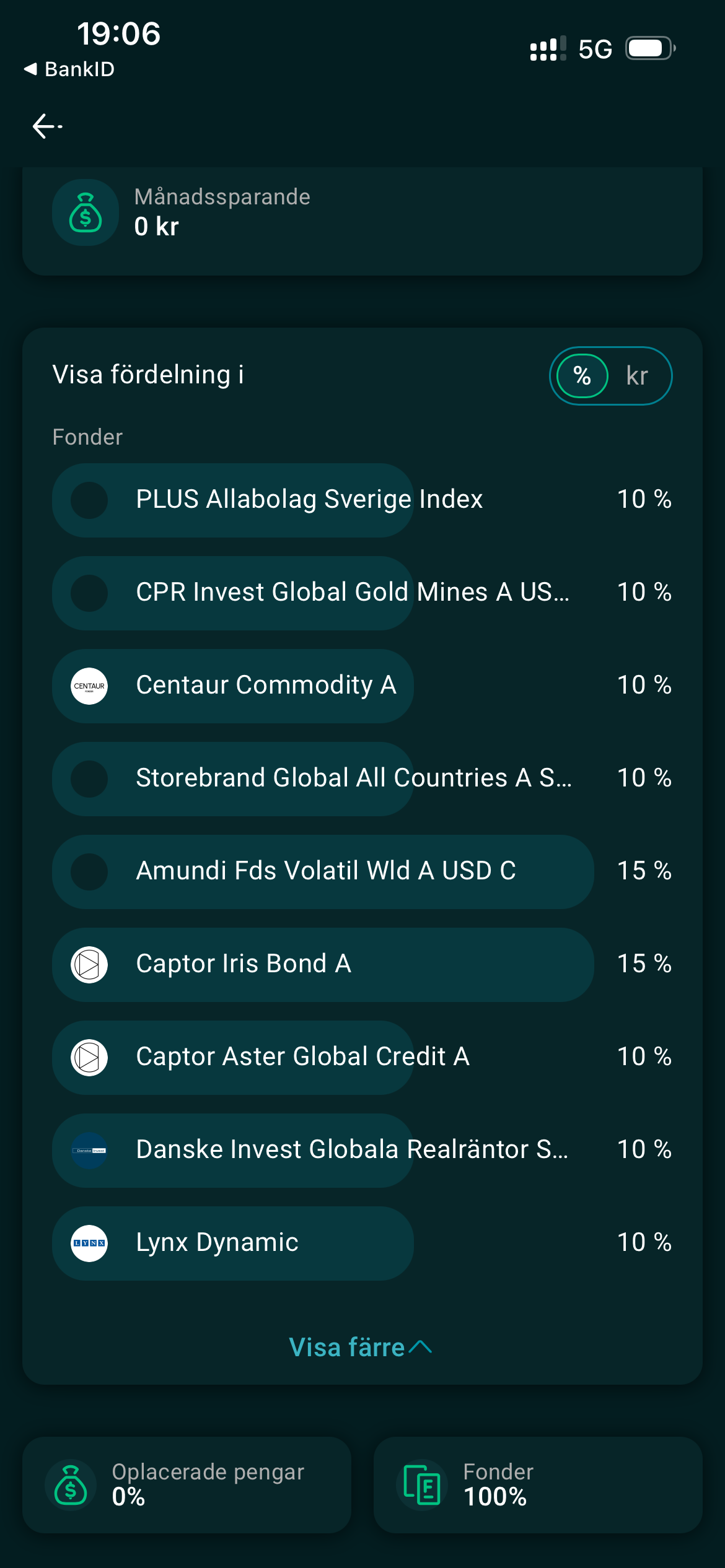The width and height of the screenshot is (725, 1568).
Task: Tap the Fonder documents icon
Action: 422,1485
